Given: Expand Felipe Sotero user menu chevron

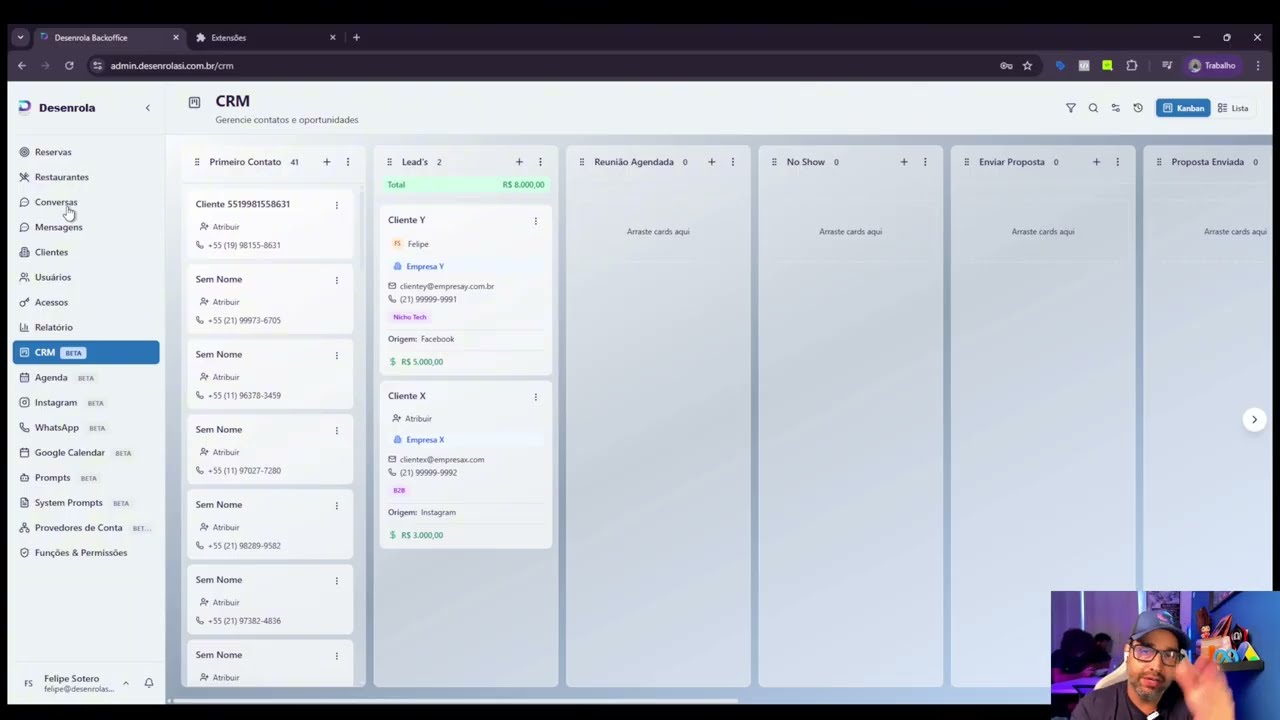Looking at the screenshot, I should [x=125, y=683].
